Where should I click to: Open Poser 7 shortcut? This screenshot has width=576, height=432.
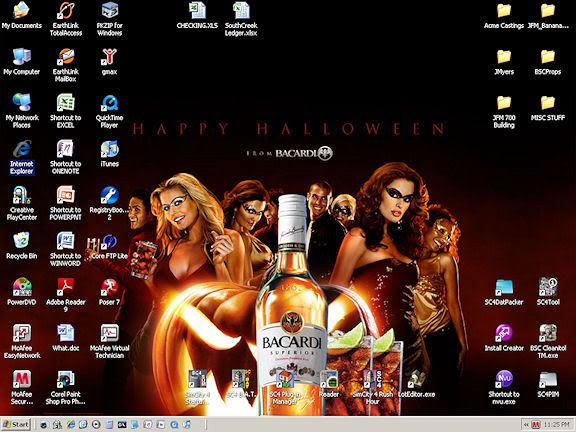pos(109,292)
